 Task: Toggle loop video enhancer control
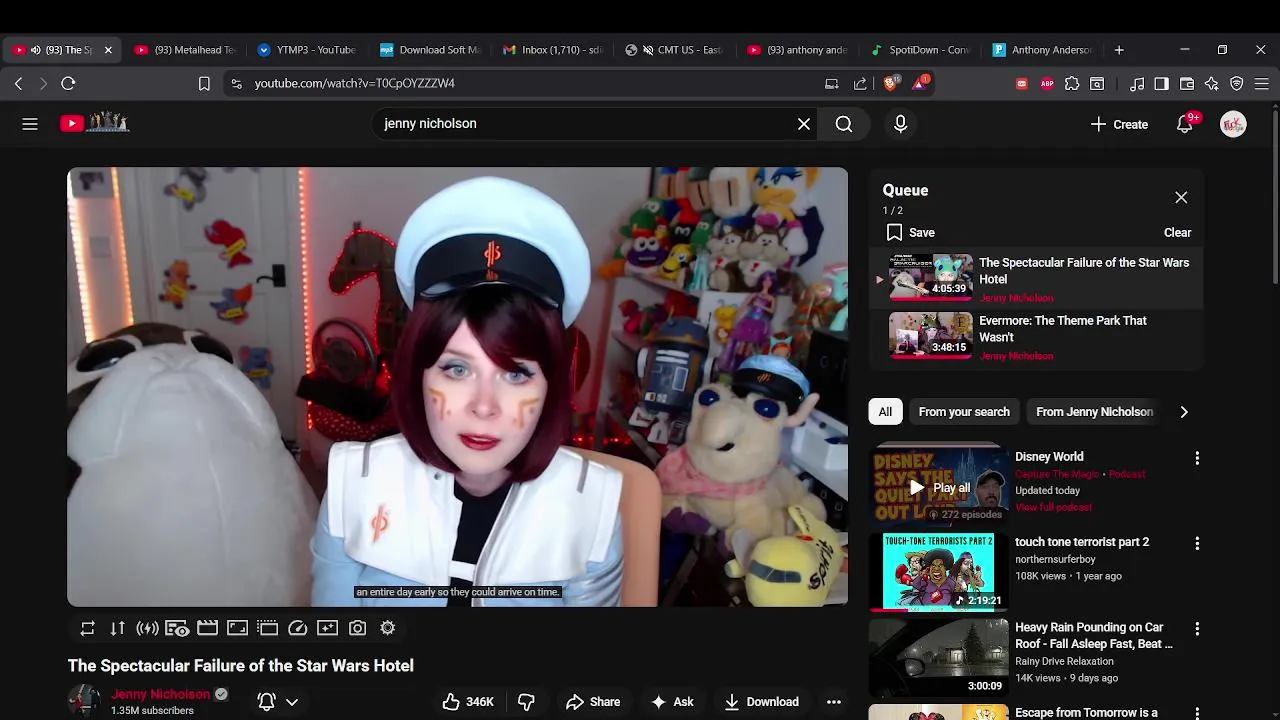pyautogui.click(x=88, y=628)
